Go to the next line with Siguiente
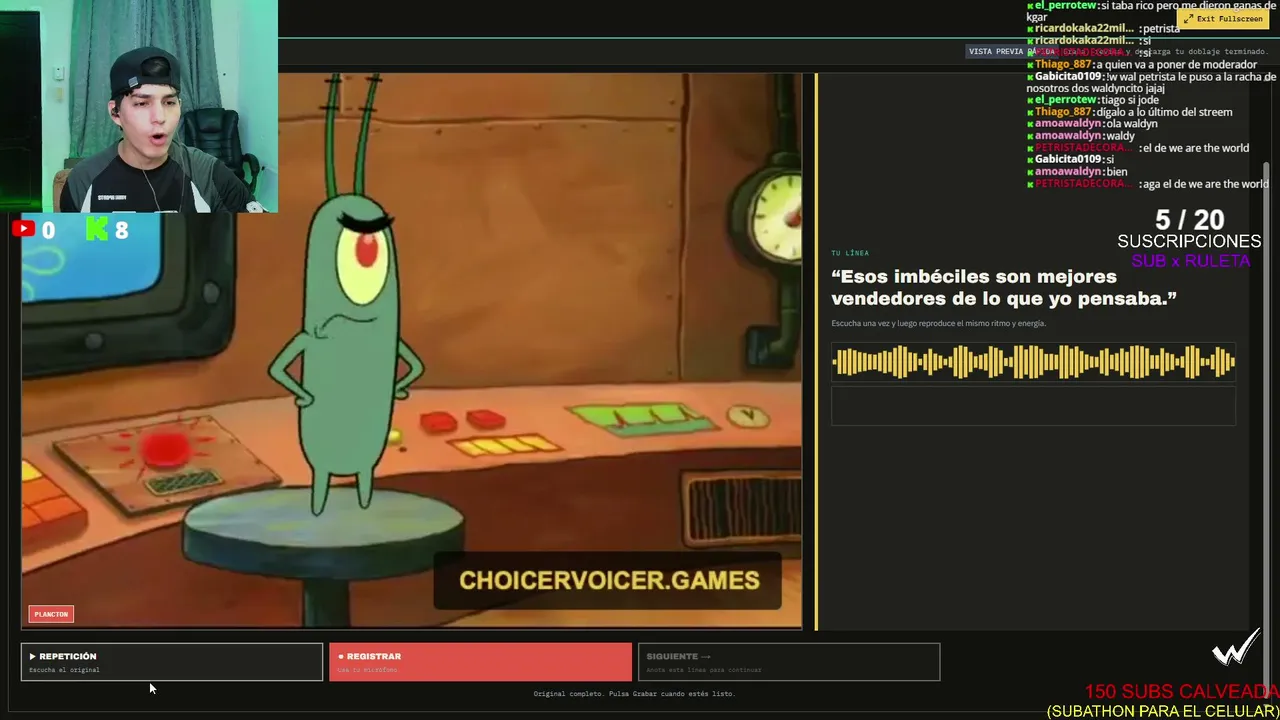Screen dimensions: 1280x720 (x=789, y=662)
